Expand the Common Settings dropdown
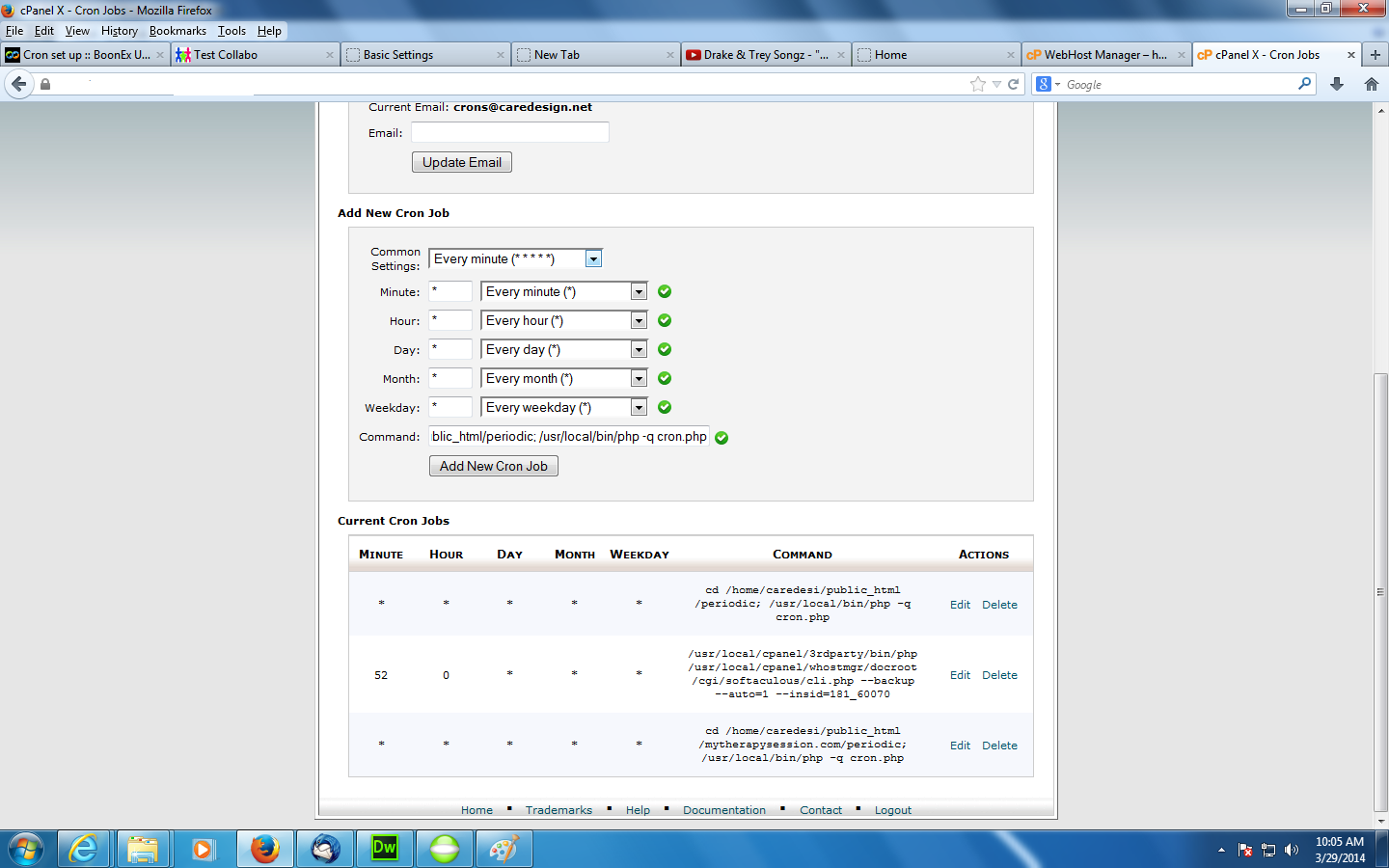This screenshot has height=868, width=1389. (x=593, y=258)
